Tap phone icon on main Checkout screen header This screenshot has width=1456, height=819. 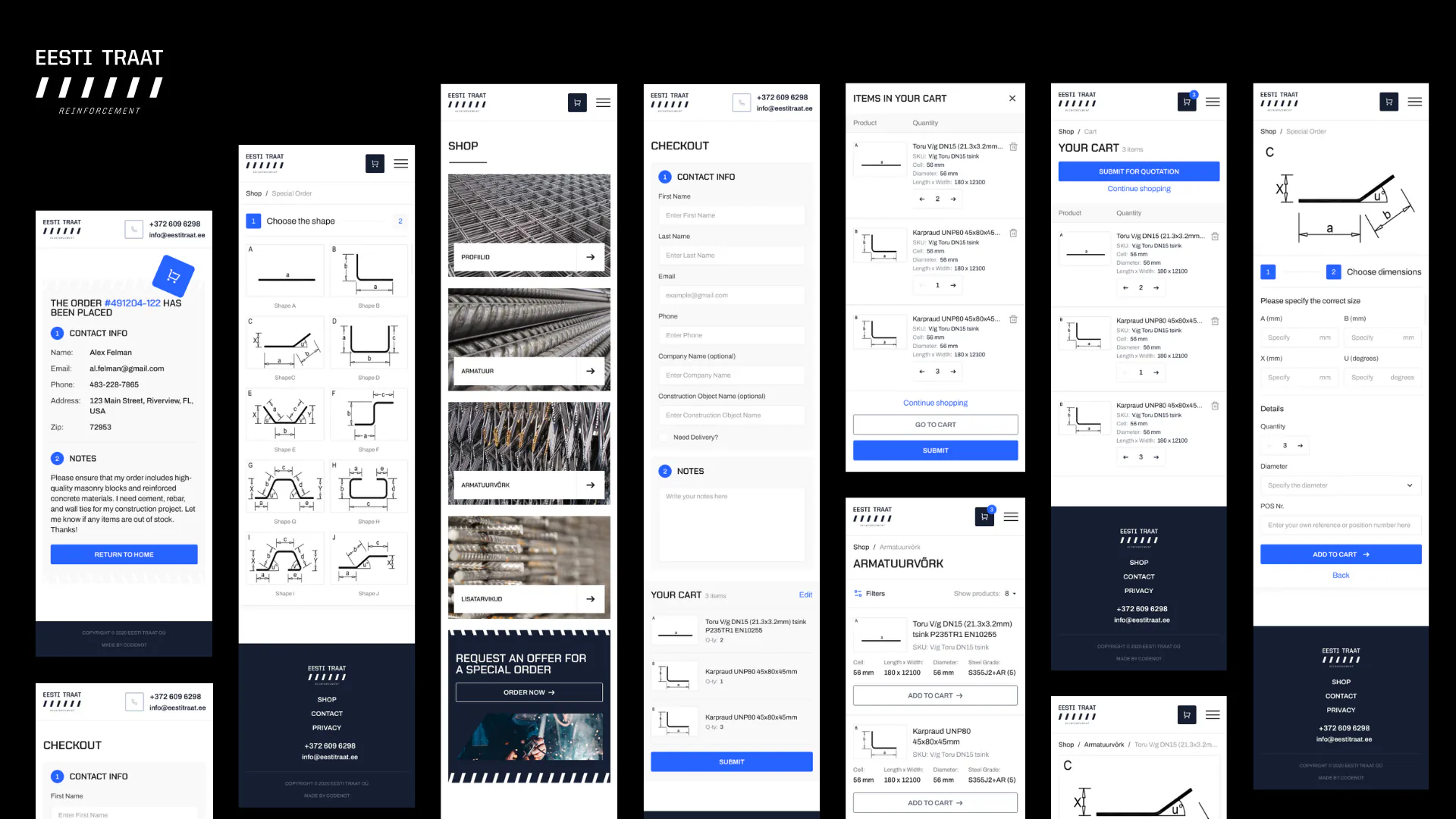tap(741, 102)
